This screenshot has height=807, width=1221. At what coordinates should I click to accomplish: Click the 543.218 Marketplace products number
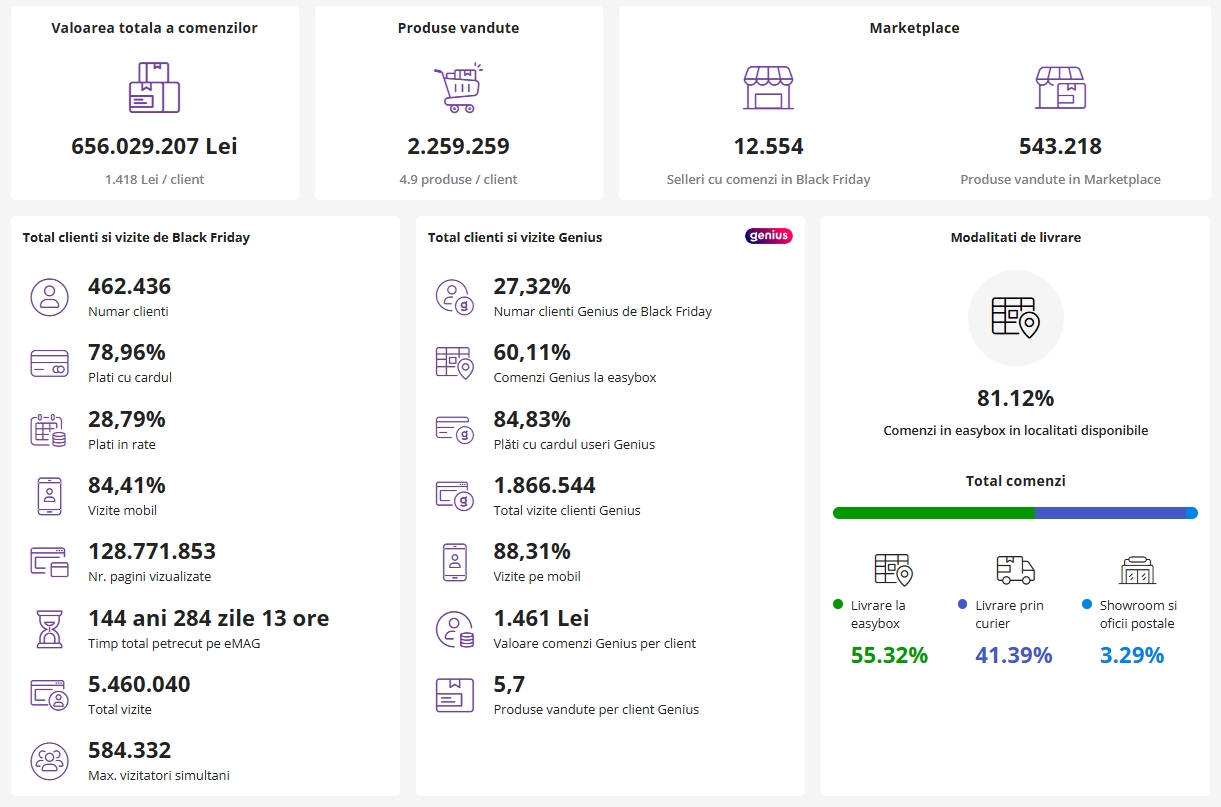[1060, 146]
